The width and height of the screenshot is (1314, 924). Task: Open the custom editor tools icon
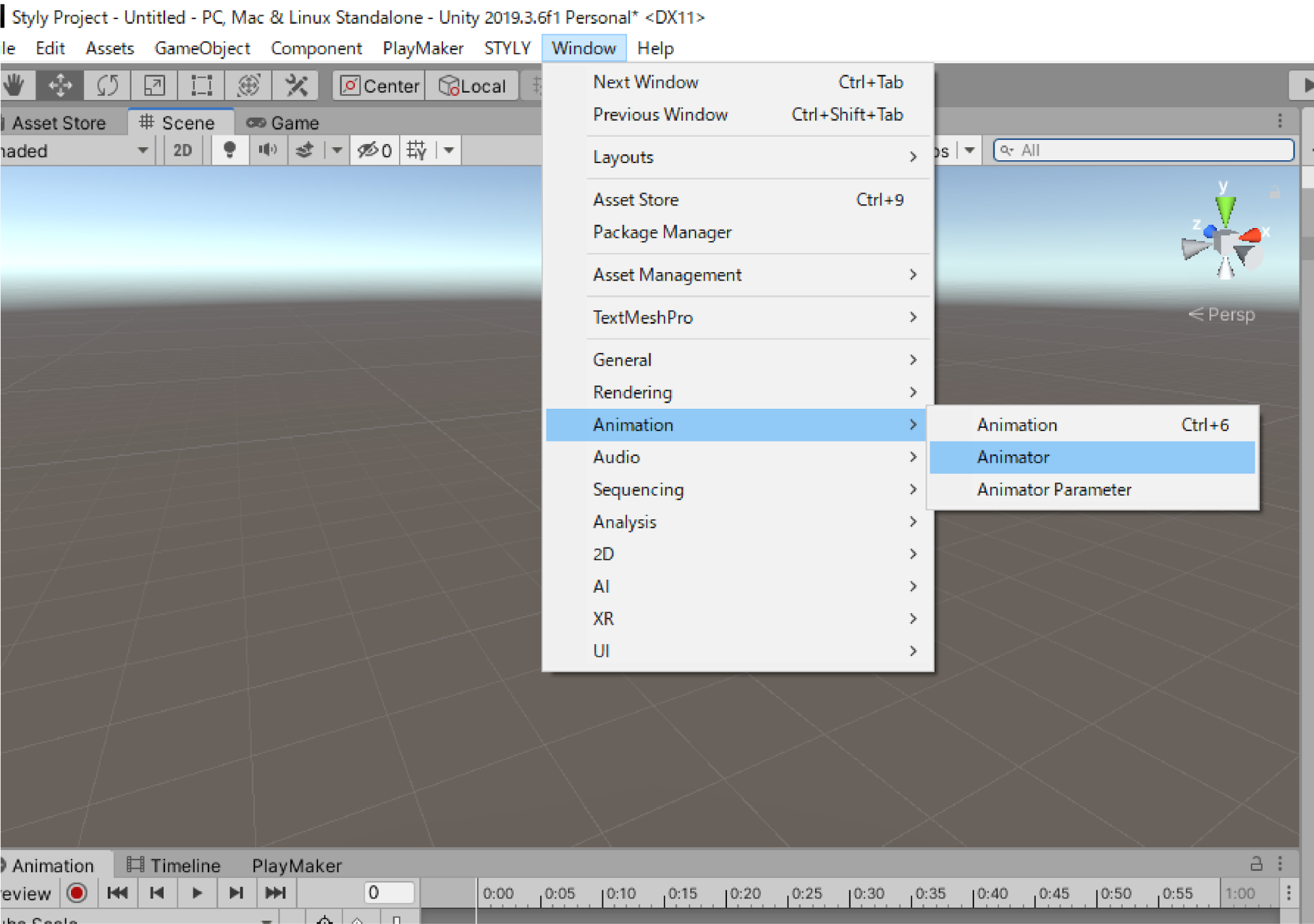(x=296, y=85)
